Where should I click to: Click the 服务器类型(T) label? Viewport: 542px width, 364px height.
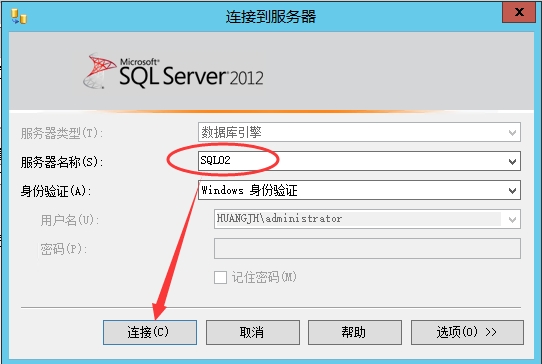pyautogui.click(x=62, y=133)
